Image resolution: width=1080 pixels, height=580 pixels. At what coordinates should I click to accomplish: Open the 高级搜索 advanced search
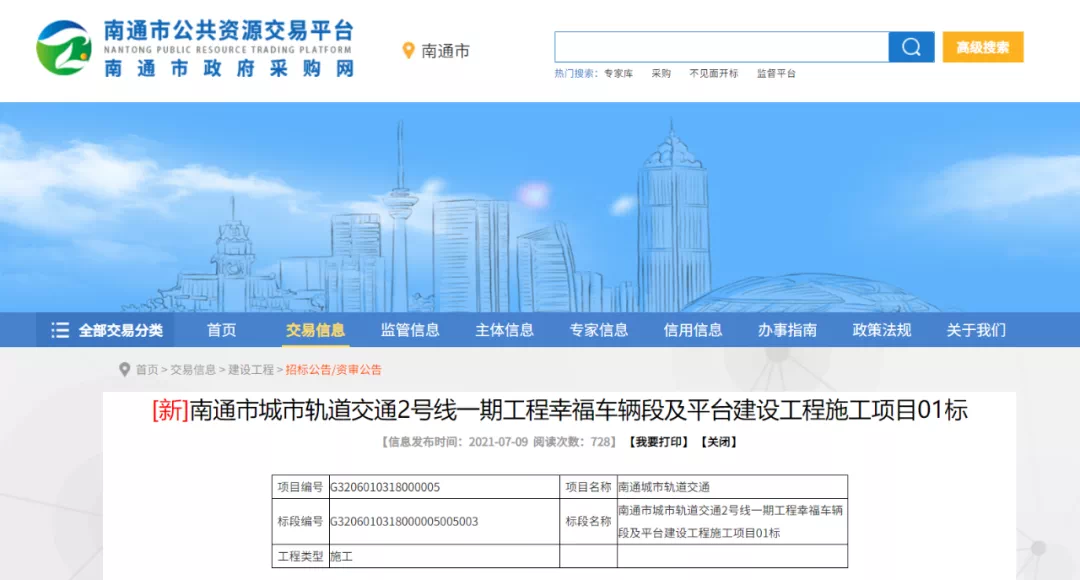point(983,47)
